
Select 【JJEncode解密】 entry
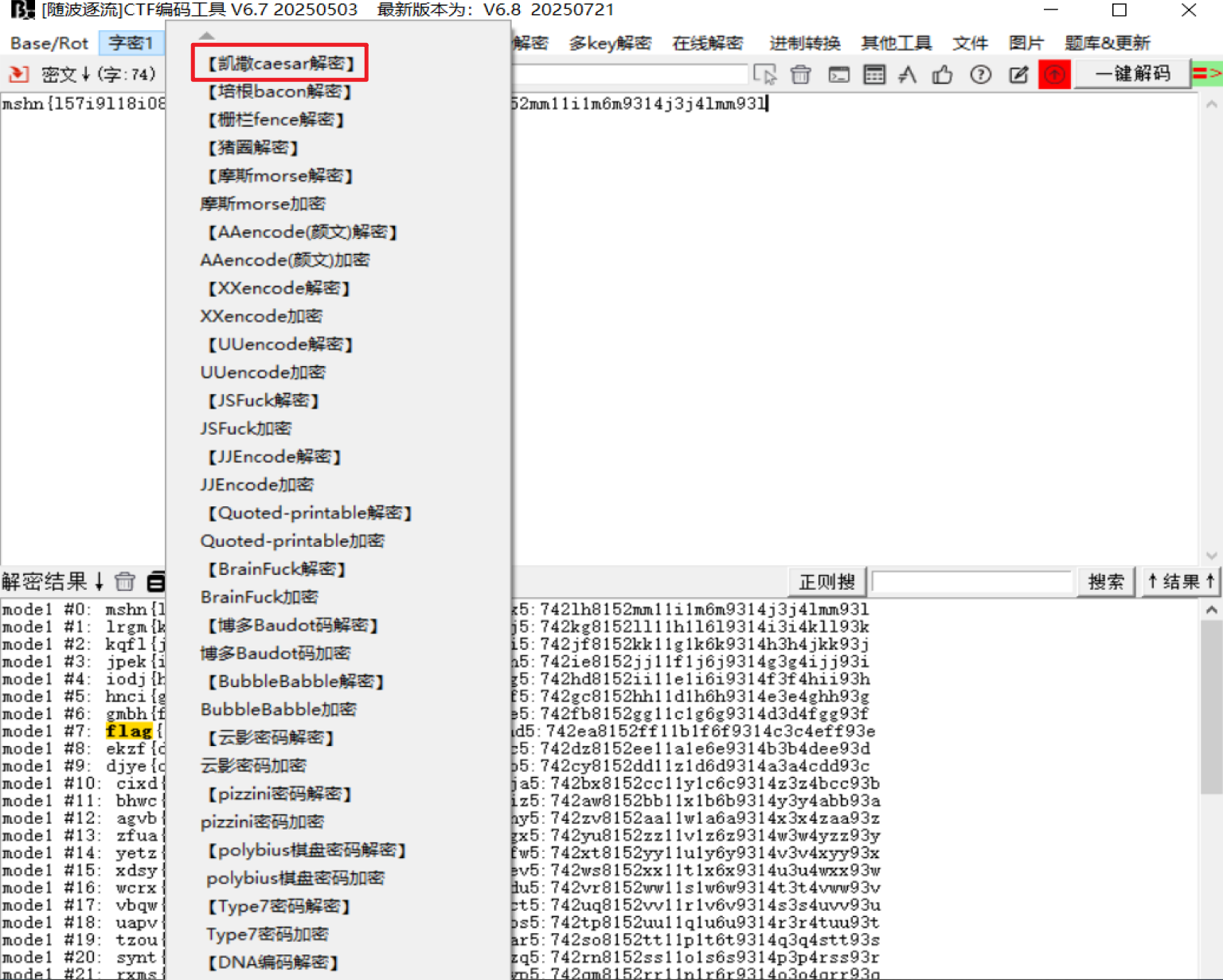tap(274, 456)
